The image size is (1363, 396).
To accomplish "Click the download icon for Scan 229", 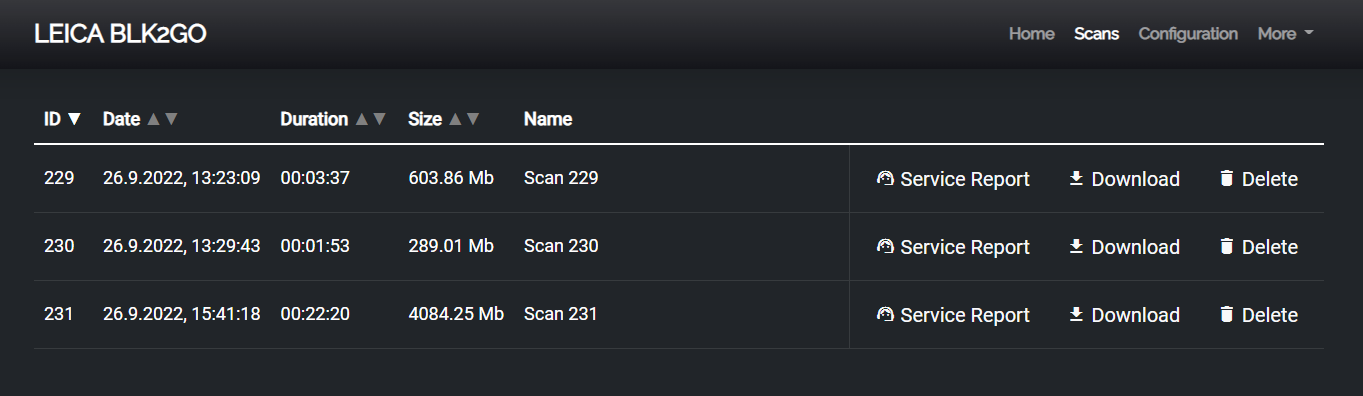I will (x=1076, y=178).
